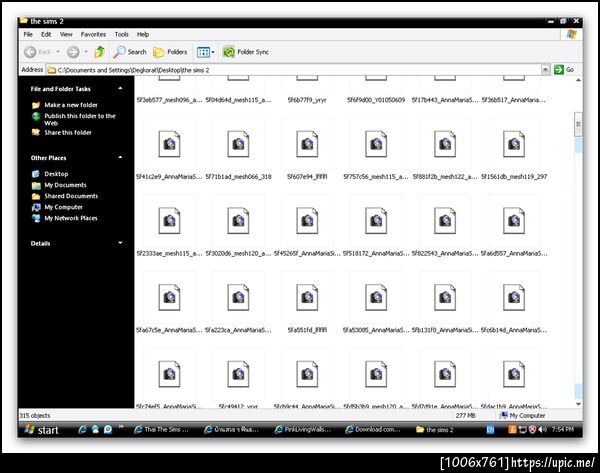Select file 5f1561db_mesh119_297 icon
The image size is (600, 473).
[514, 144]
